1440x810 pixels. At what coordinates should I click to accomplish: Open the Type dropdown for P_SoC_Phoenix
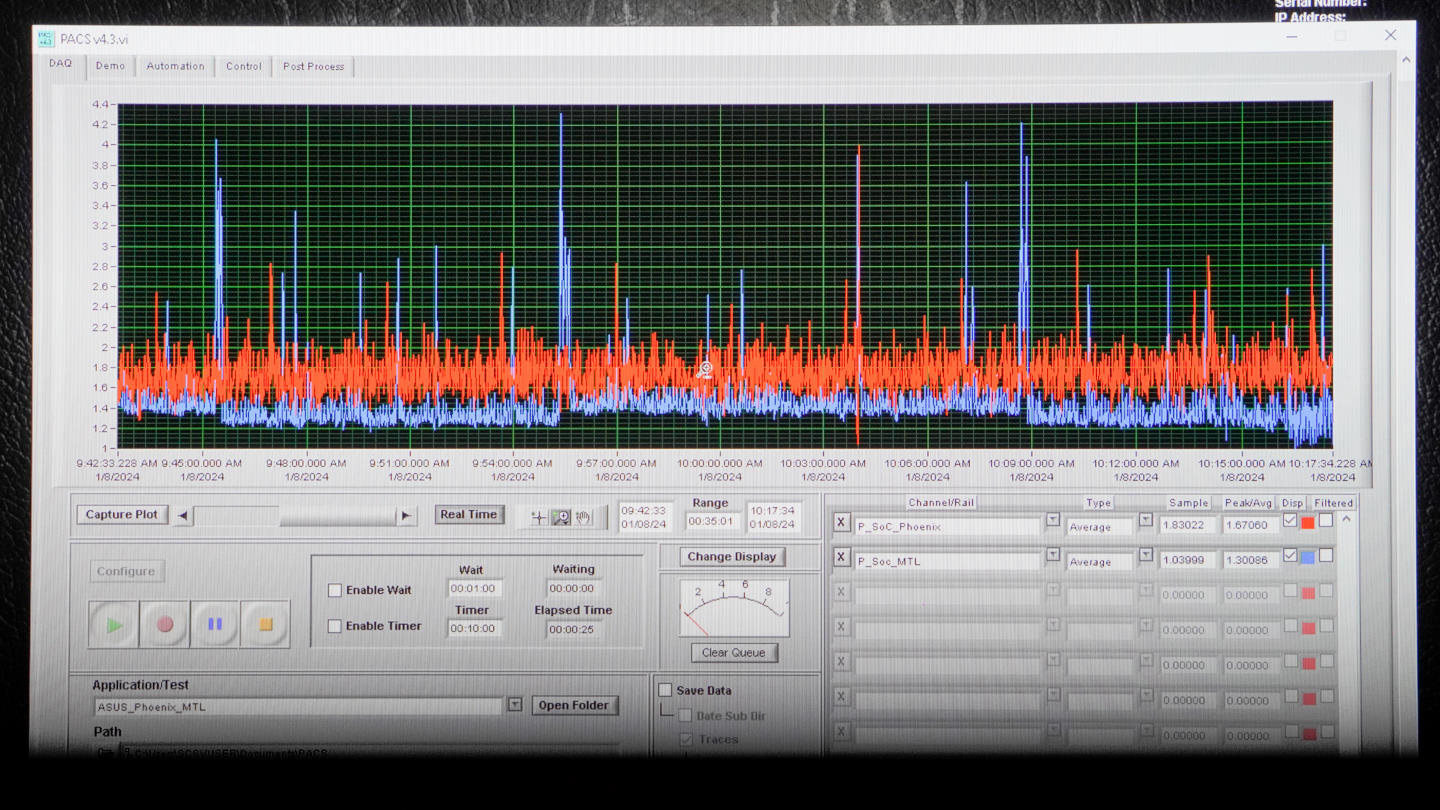1146,520
